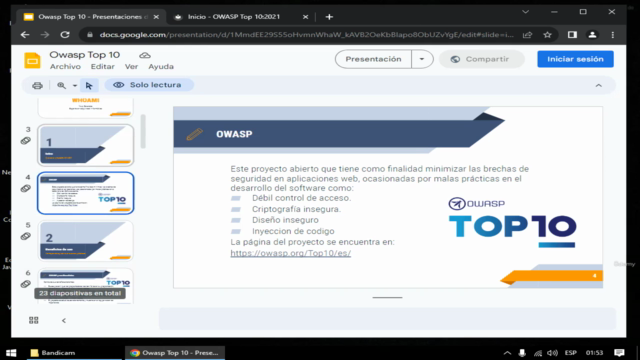Click the link icon beside slide 4
This screenshot has width=640, height=360.
point(26,189)
